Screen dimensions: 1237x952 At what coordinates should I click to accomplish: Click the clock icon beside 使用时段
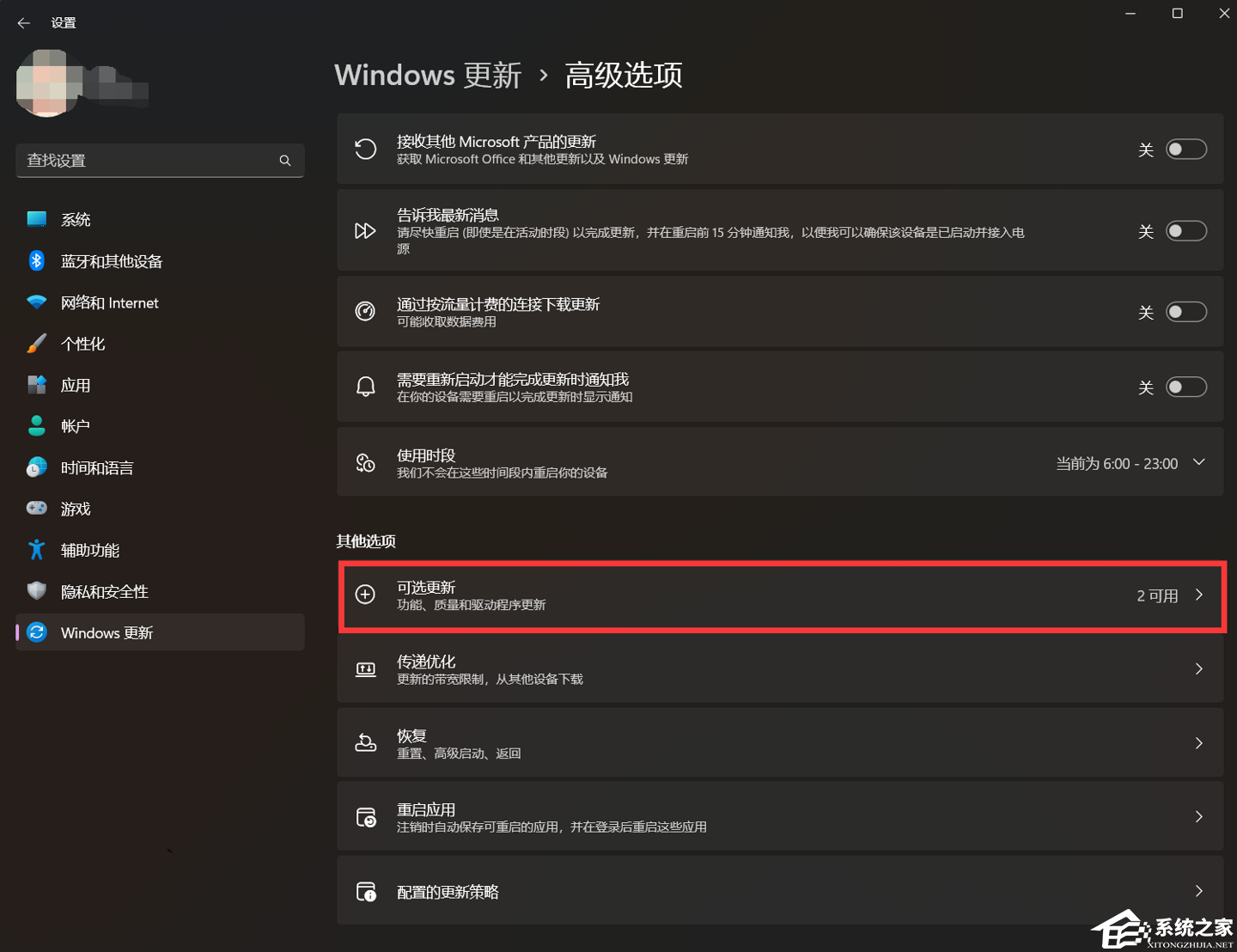click(365, 463)
